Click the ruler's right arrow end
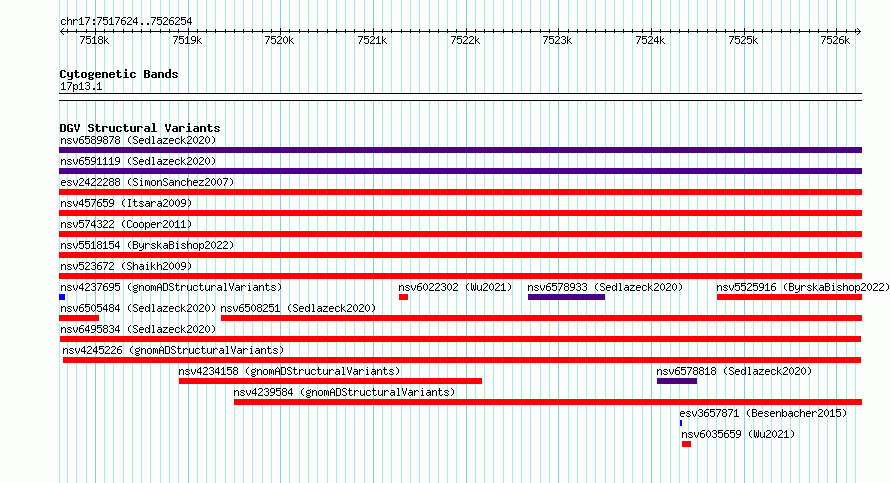The height and width of the screenshot is (483, 890). click(859, 32)
